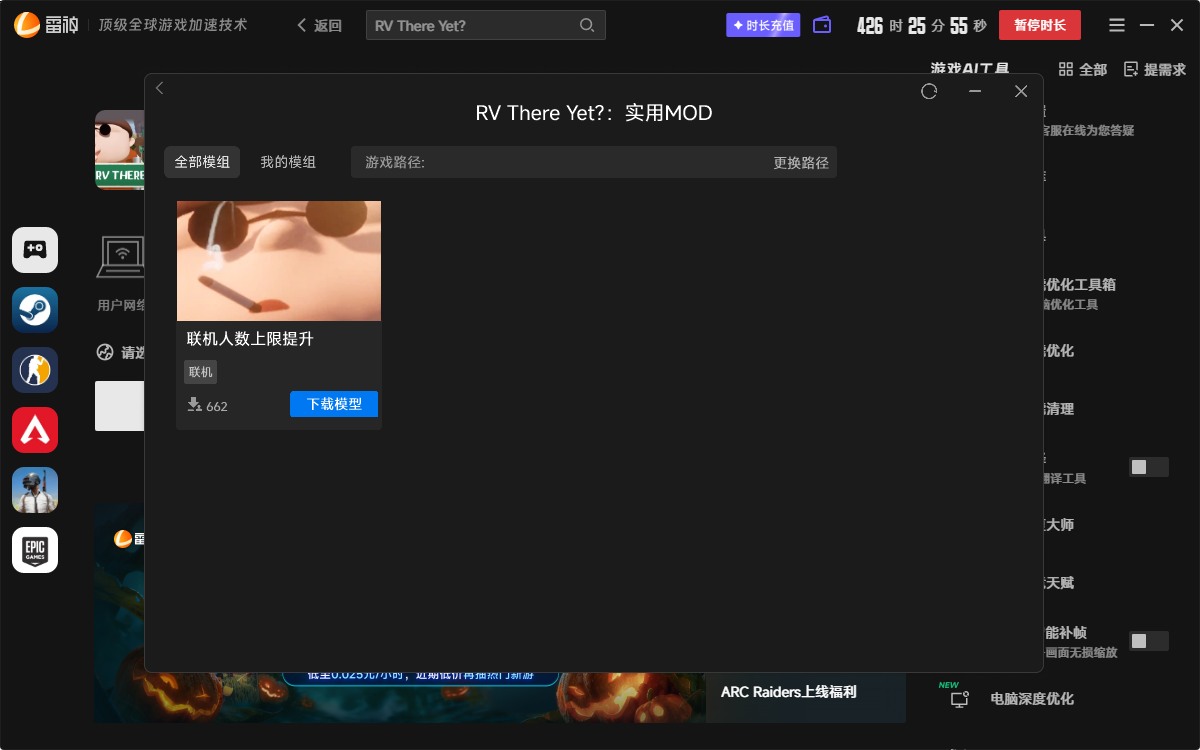The height and width of the screenshot is (750, 1200).
Task: Click the Epic Games sidebar icon
Action: 35,550
